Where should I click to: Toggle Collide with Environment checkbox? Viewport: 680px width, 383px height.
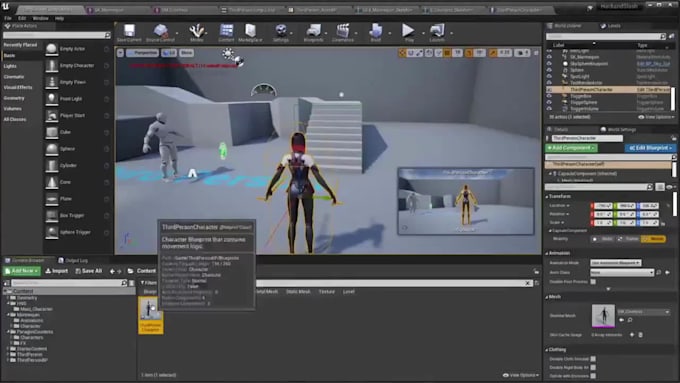(593, 376)
